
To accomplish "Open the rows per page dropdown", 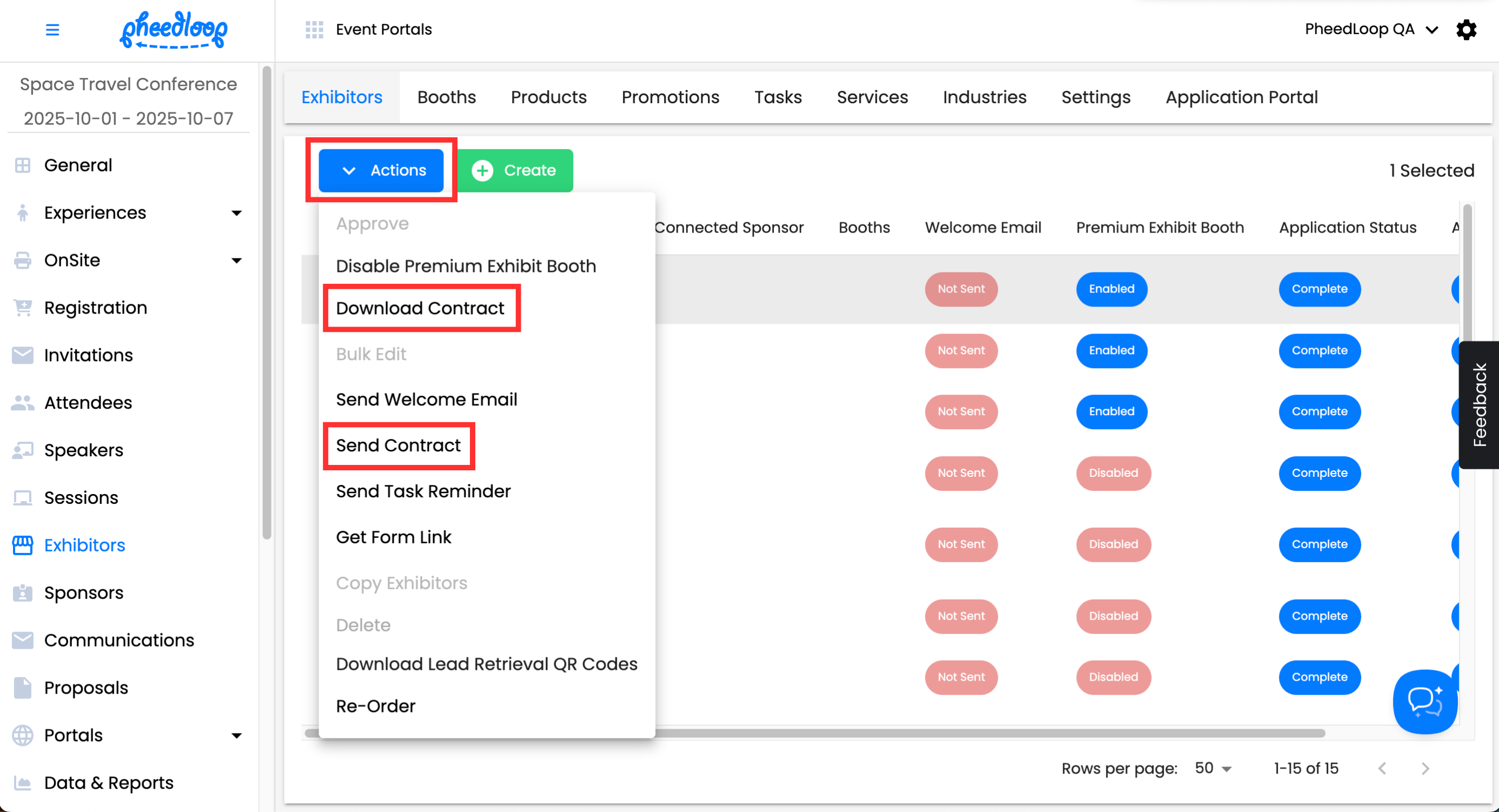I will click(x=1213, y=768).
